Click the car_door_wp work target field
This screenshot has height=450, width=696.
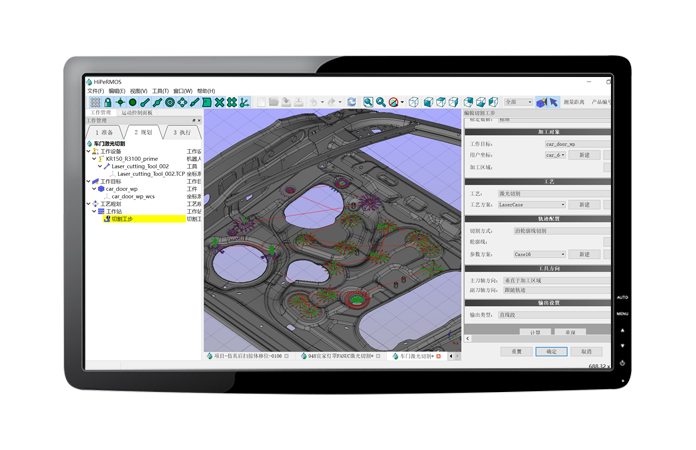pos(577,144)
